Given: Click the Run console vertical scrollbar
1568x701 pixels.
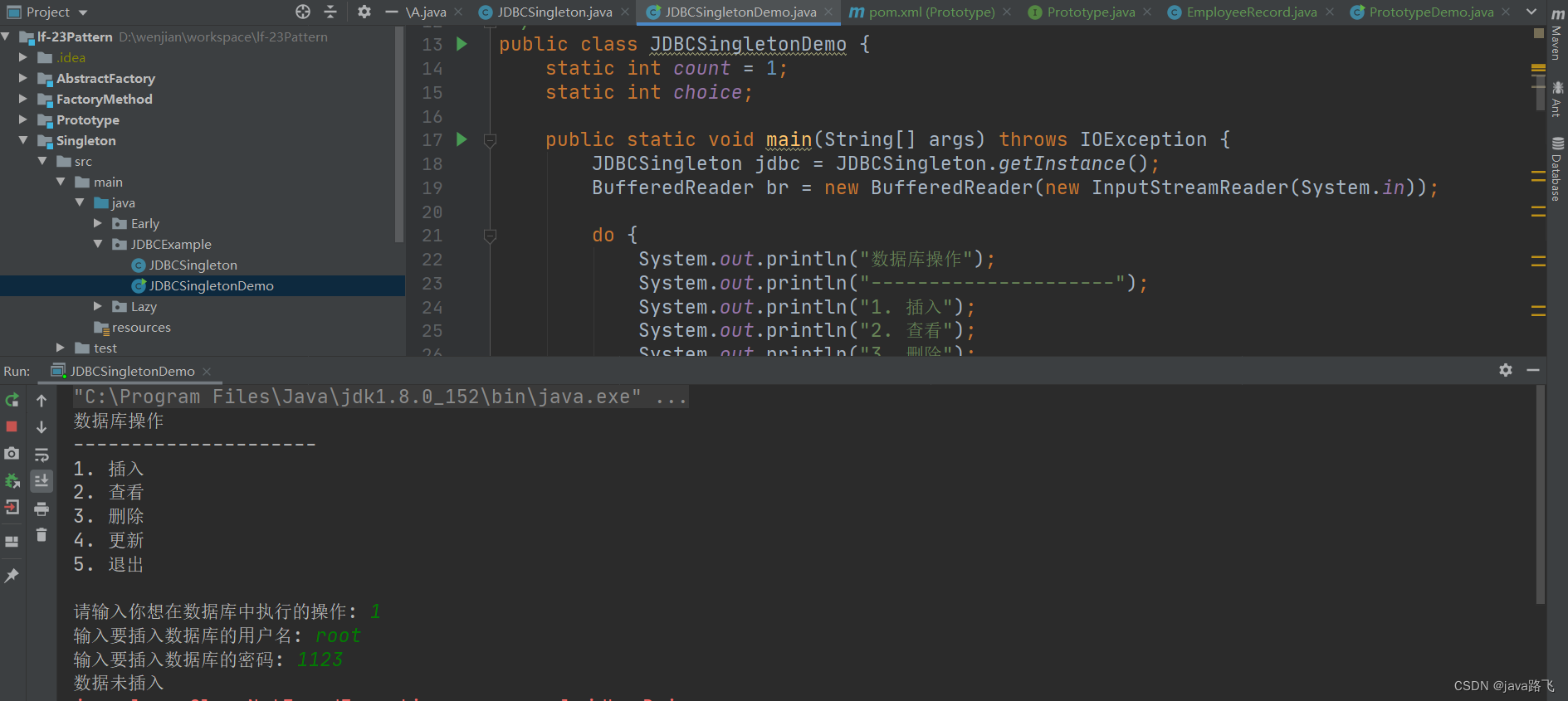Looking at the screenshot, I should (1540, 494).
